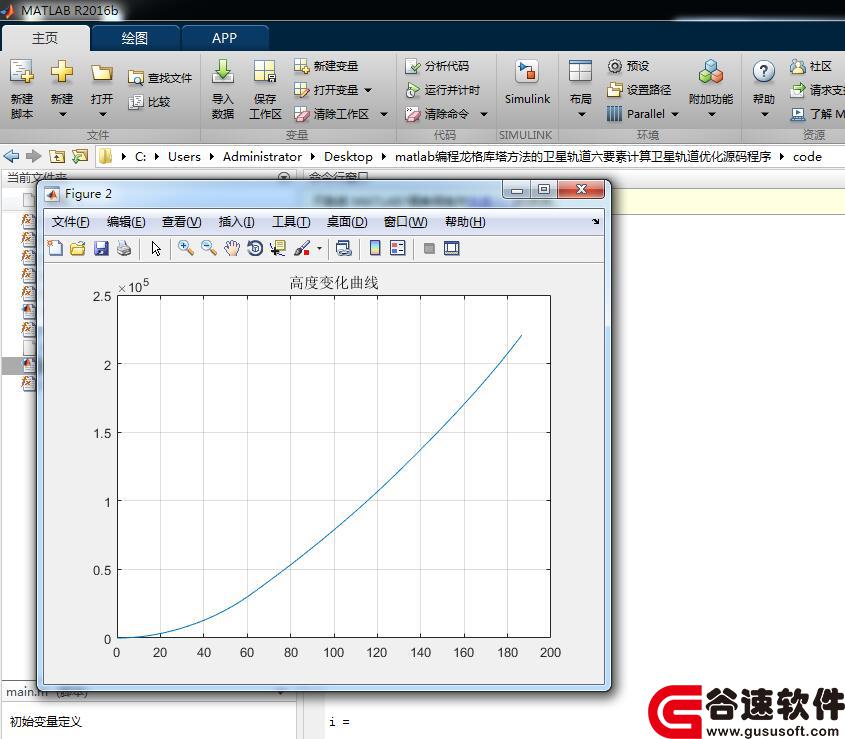Open the 桌面(D) menu in Figure 2
Image resolution: width=845 pixels, height=739 pixels.
click(x=347, y=222)
